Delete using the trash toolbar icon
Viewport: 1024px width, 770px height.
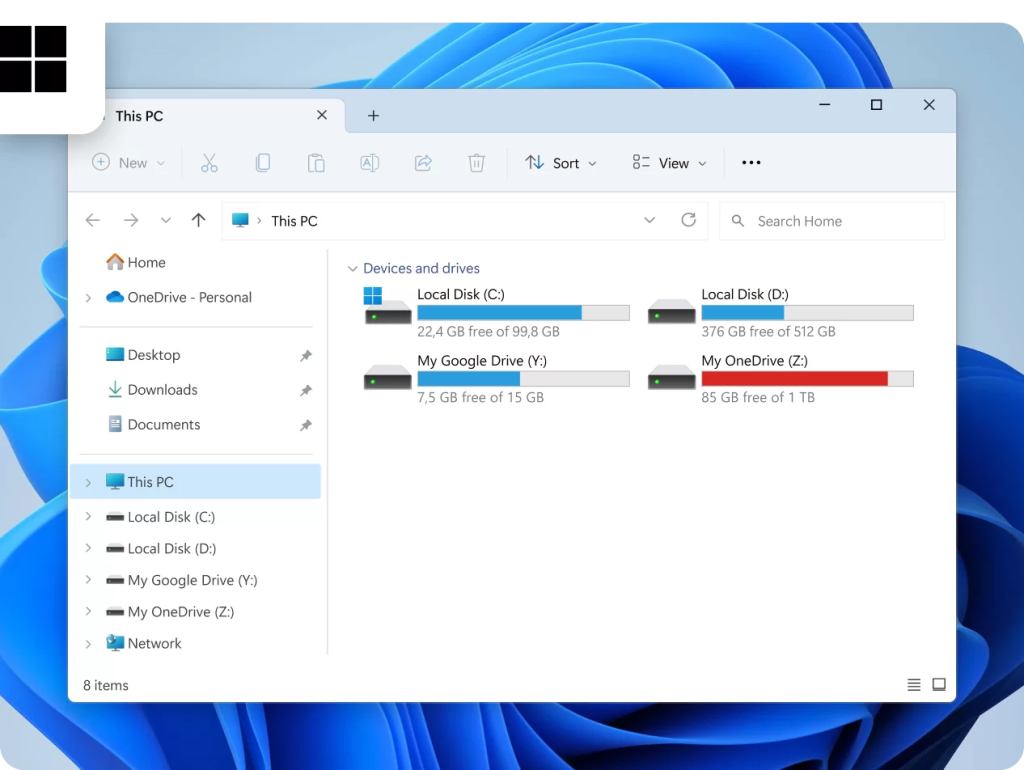click(476, 162)
